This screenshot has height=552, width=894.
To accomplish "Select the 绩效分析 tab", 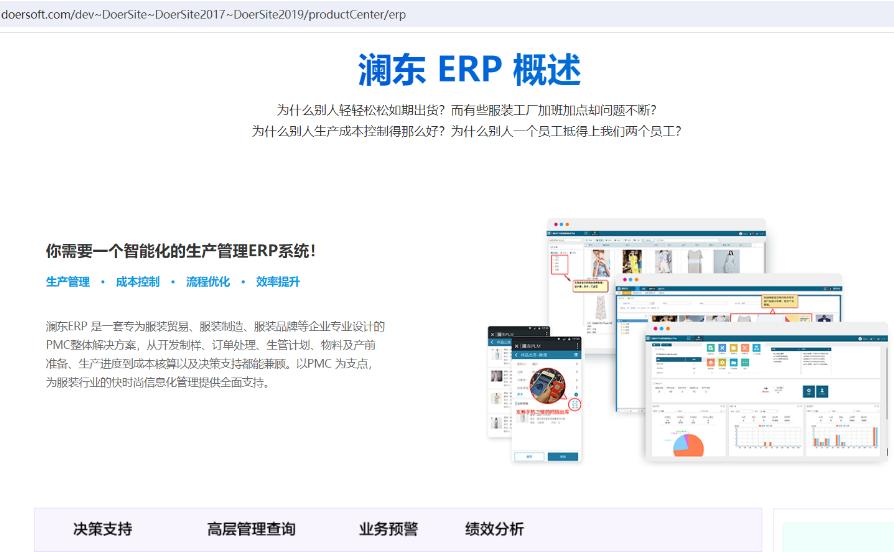I will [494, 529].
